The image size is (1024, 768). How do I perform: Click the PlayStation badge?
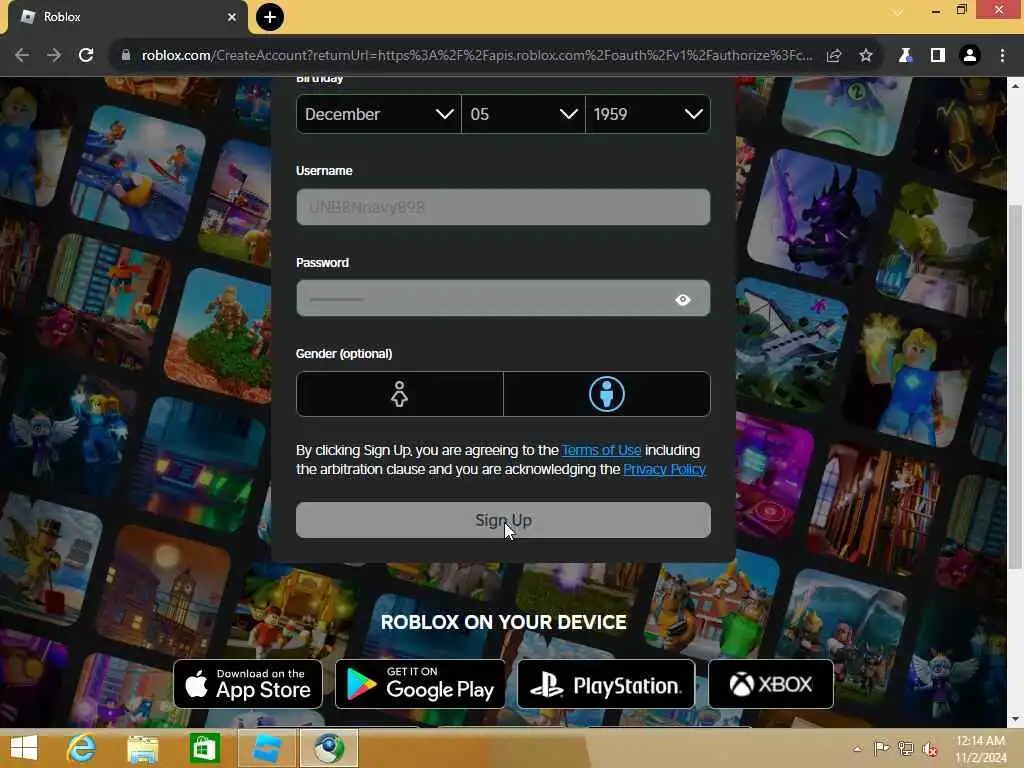coord(606,684)
